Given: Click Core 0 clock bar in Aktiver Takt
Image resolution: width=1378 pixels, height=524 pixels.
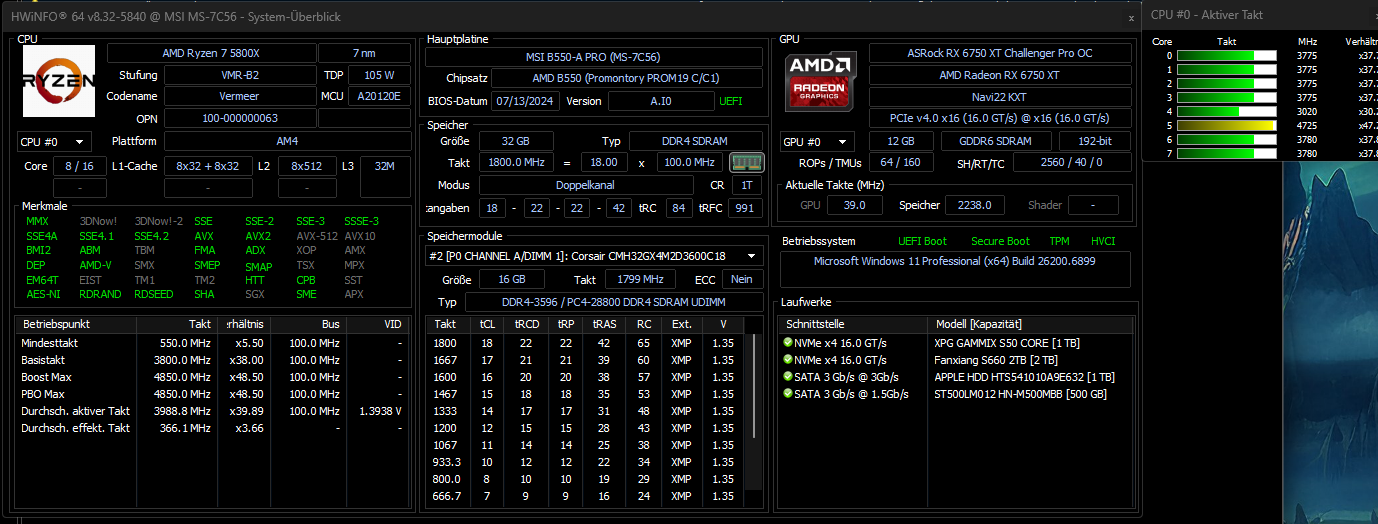Looking at the screenshot, I should coord(1227,56).
